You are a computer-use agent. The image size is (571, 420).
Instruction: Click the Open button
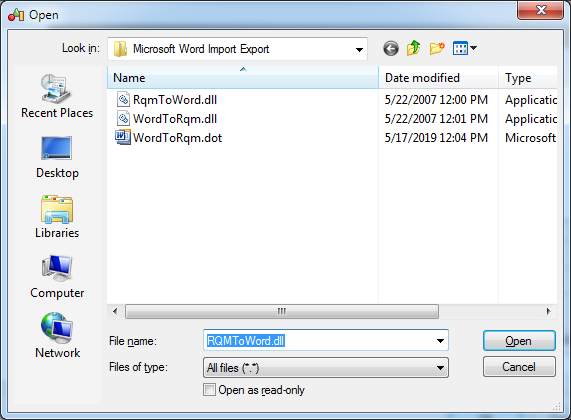tap(519, 341)
